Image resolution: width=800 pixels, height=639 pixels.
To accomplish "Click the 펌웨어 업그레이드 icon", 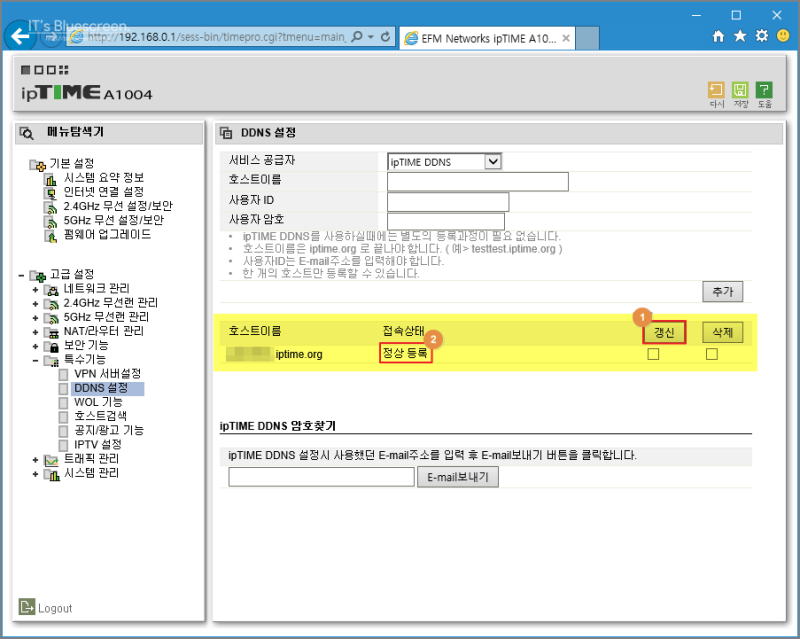I will click(51, 236).
